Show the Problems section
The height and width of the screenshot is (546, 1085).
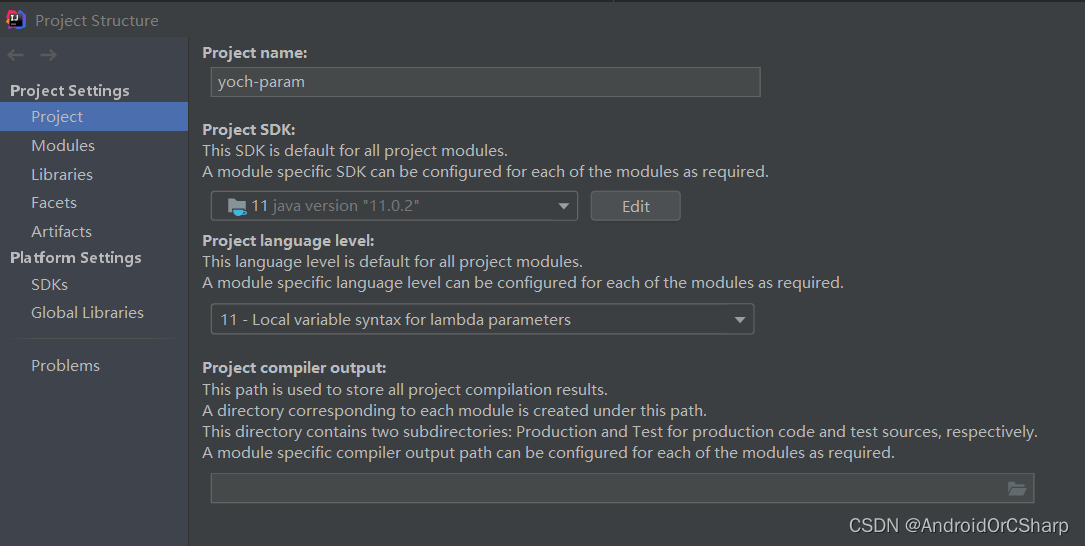coord(65,366)
